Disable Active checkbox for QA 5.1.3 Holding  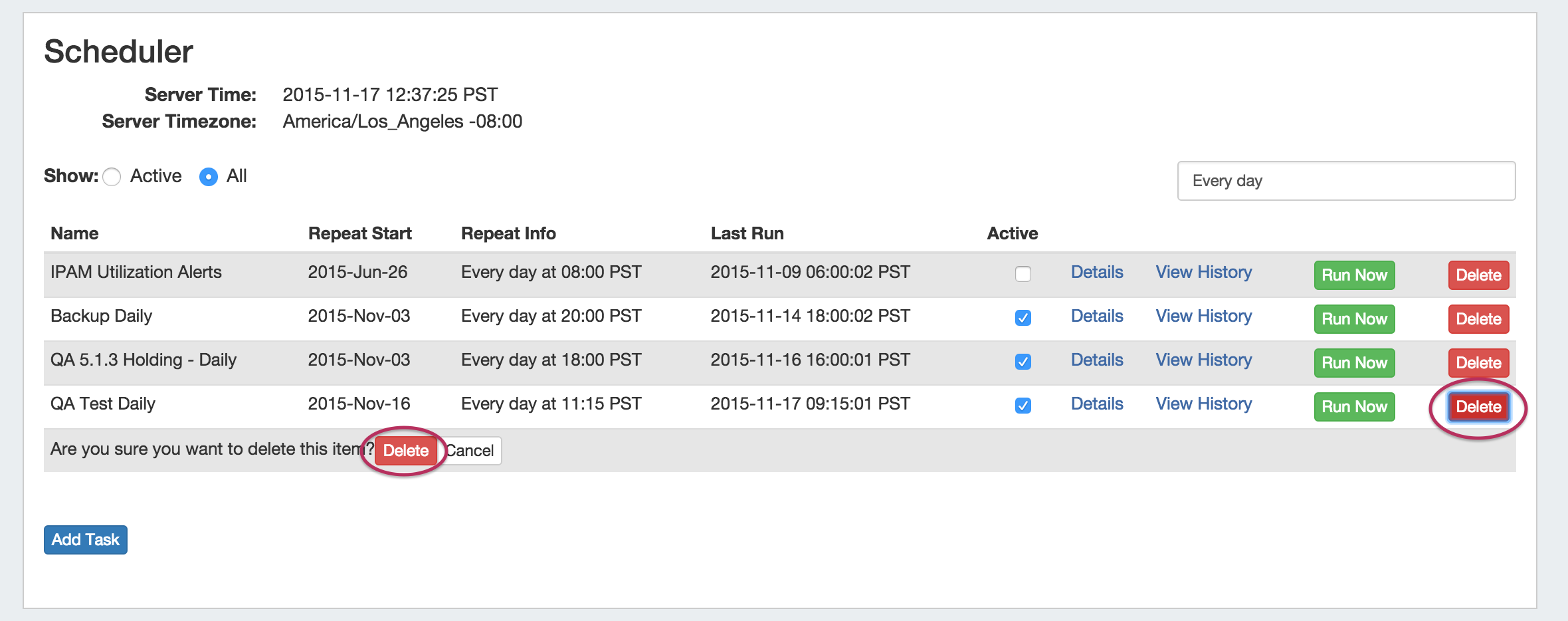(1023, 362)
